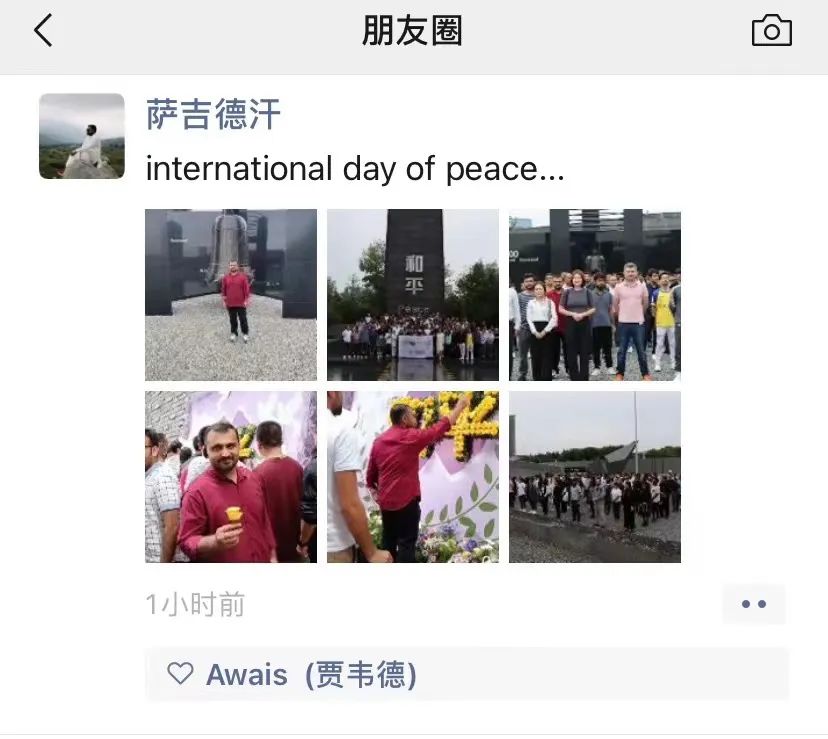828x739 pixels.
Task: Go back using the left arrow
Action: click(x=43, y=30)
